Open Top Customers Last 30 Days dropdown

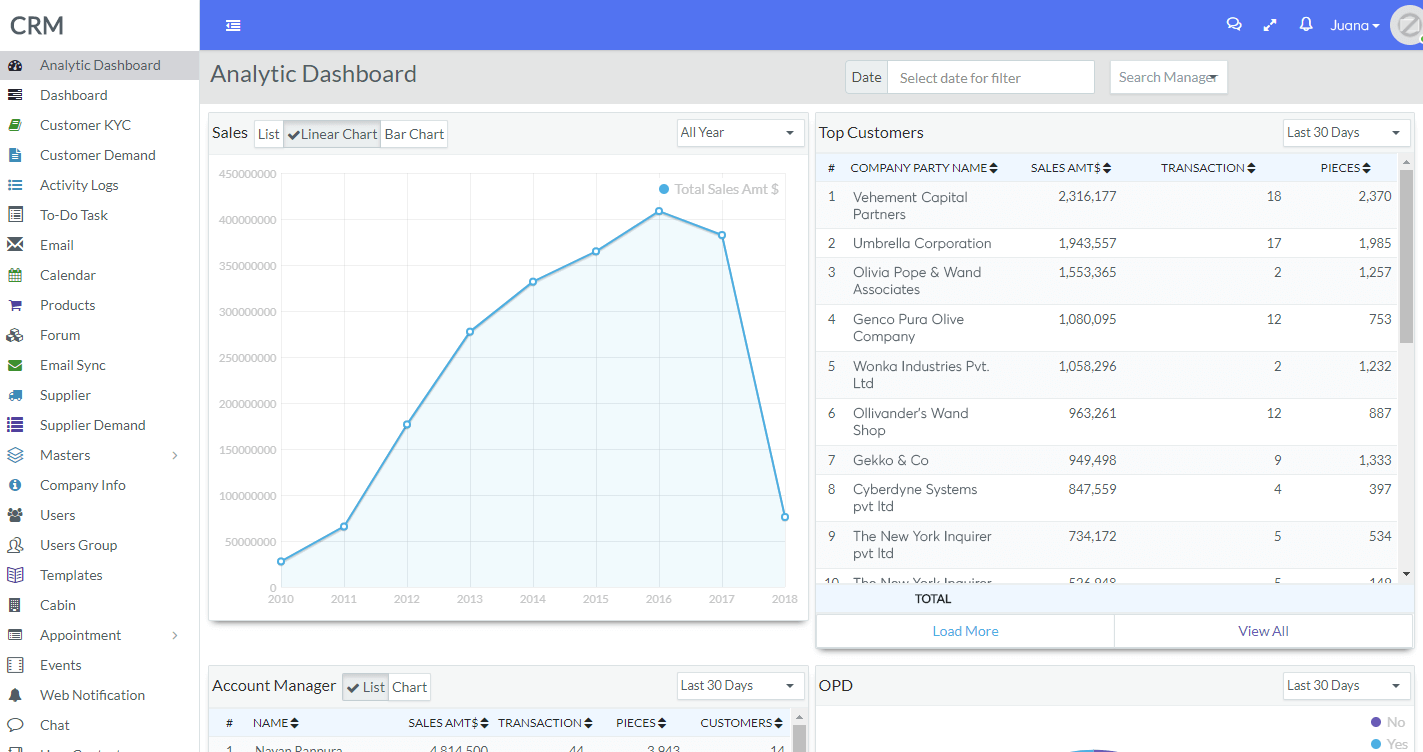click(x=1346, y=133)
